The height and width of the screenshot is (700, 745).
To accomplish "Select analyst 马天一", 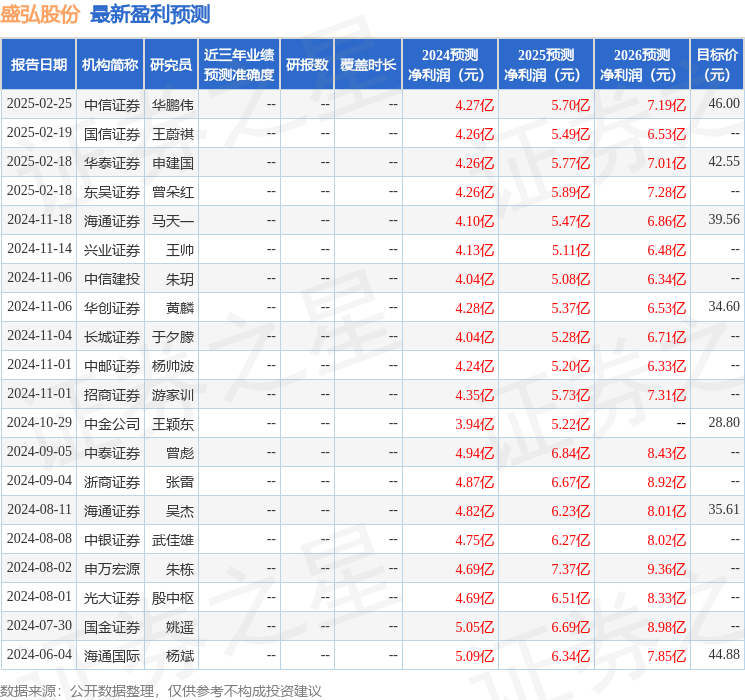I will coord(172,221).
